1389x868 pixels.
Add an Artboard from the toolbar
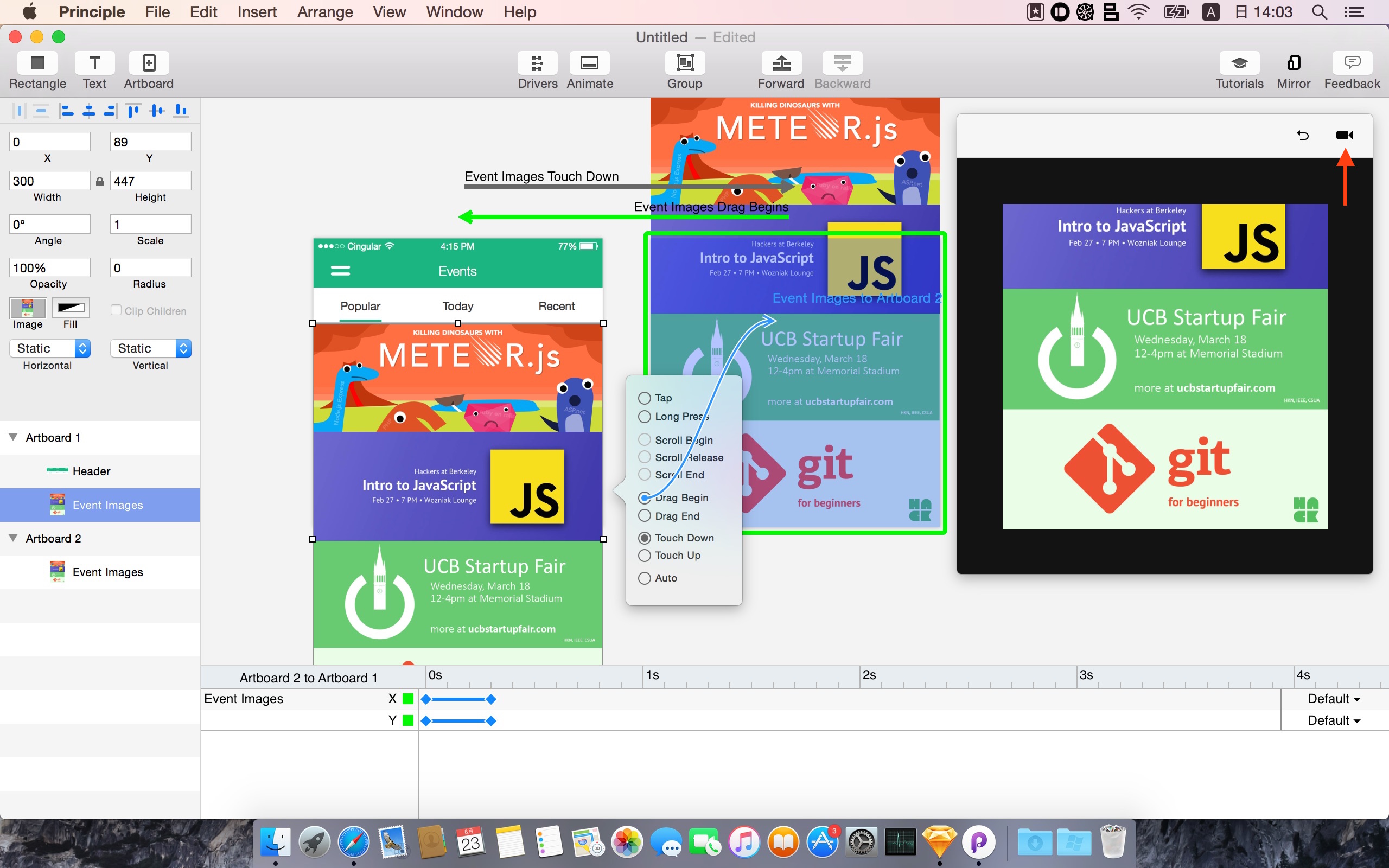pos(149,63)
